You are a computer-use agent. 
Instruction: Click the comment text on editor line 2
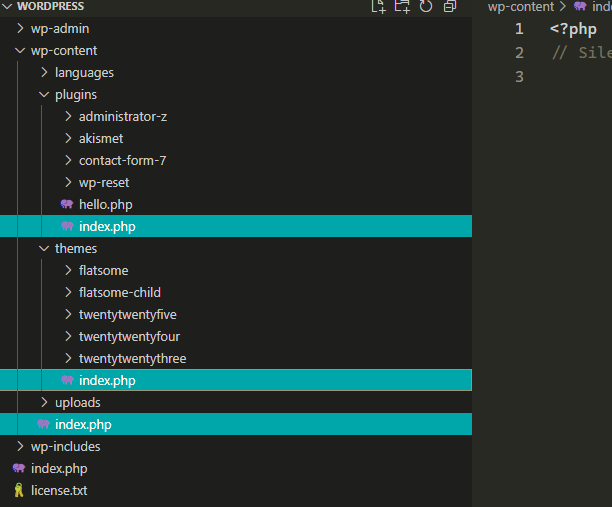click(582, 53)
